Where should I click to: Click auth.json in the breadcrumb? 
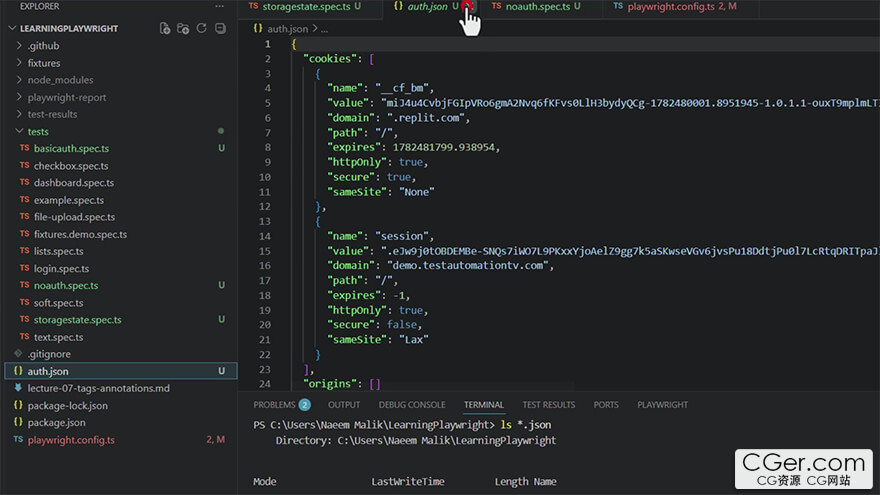pos(287,29)
